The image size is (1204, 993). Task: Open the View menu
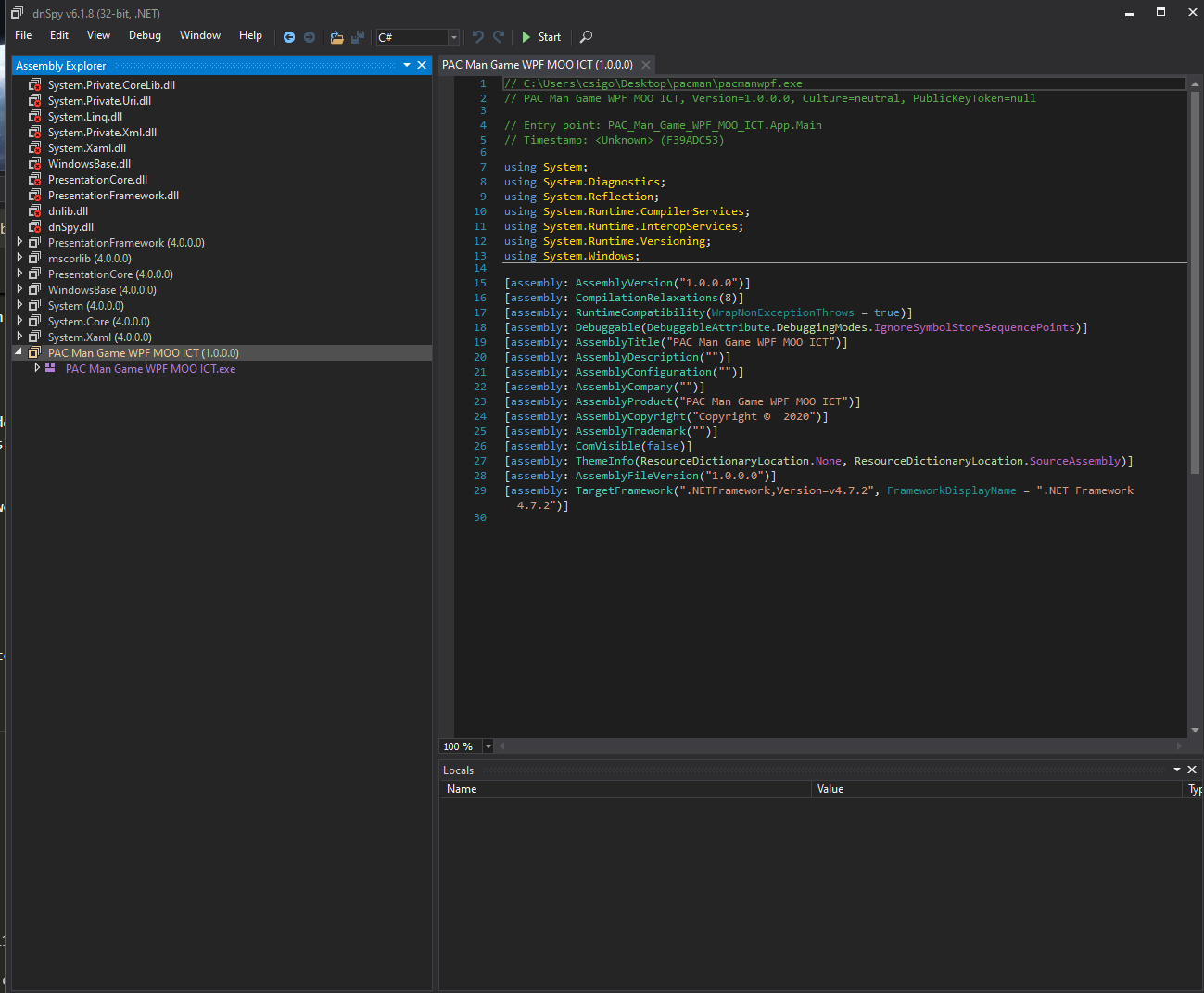pyautogui.click(x=98, y=35)
